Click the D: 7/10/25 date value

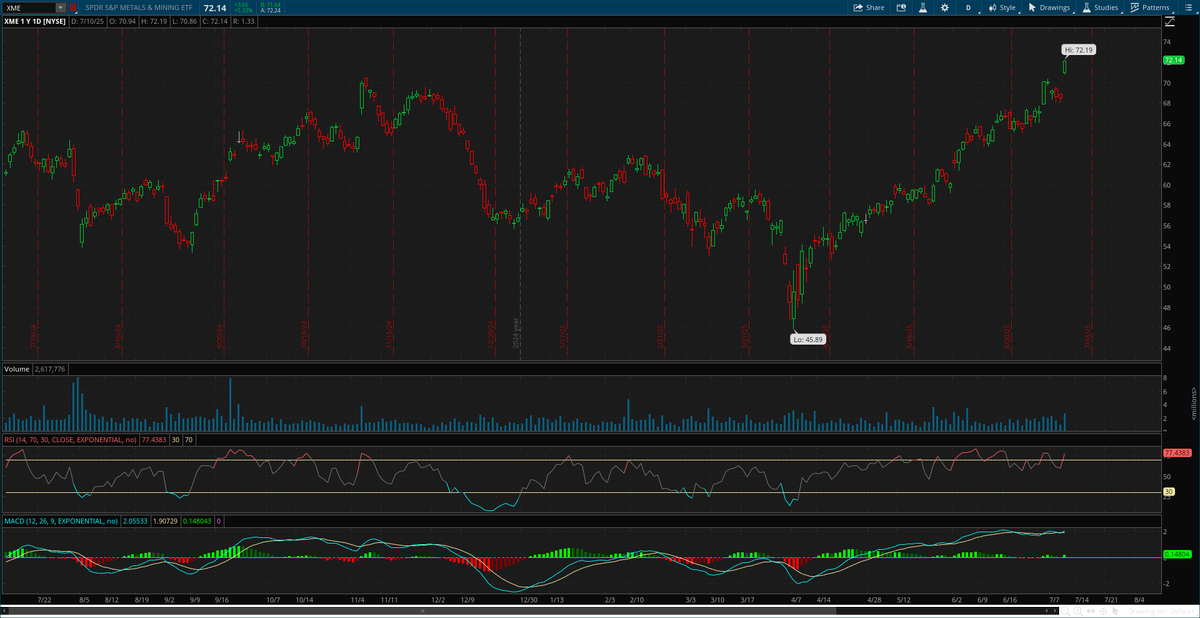(x=88, y=20)
